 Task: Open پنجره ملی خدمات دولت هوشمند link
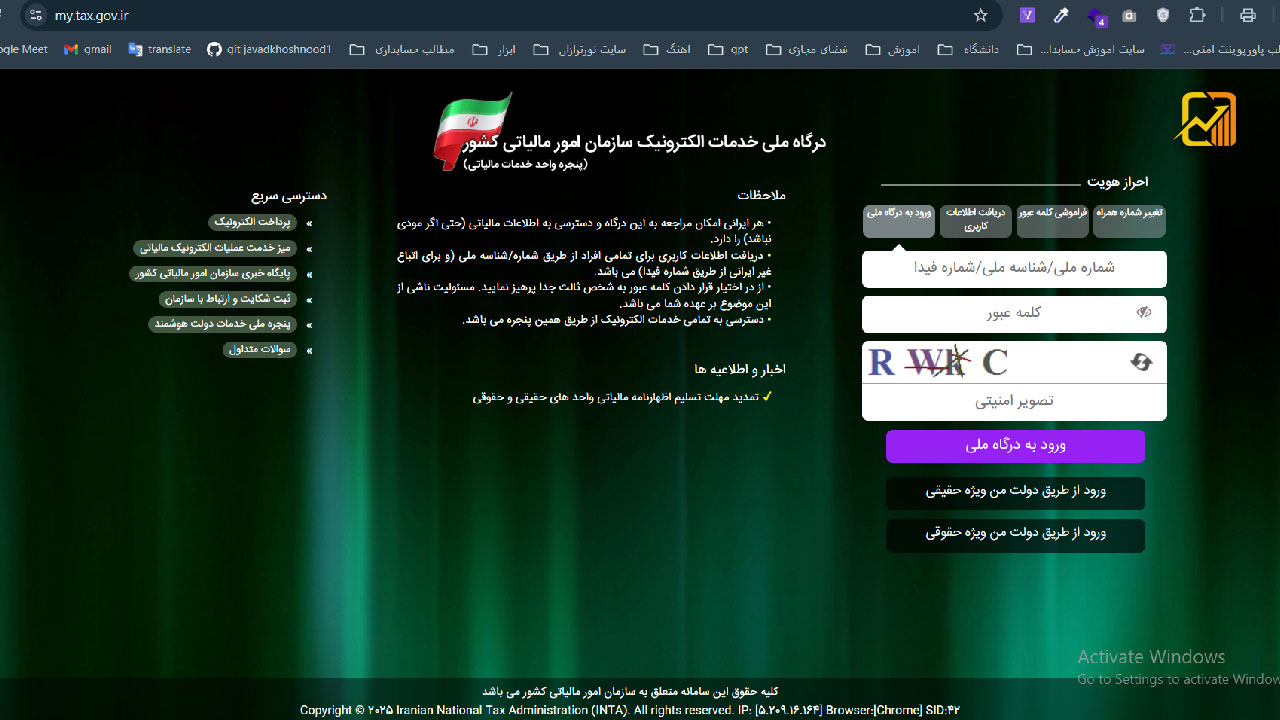tap(223, 324)
